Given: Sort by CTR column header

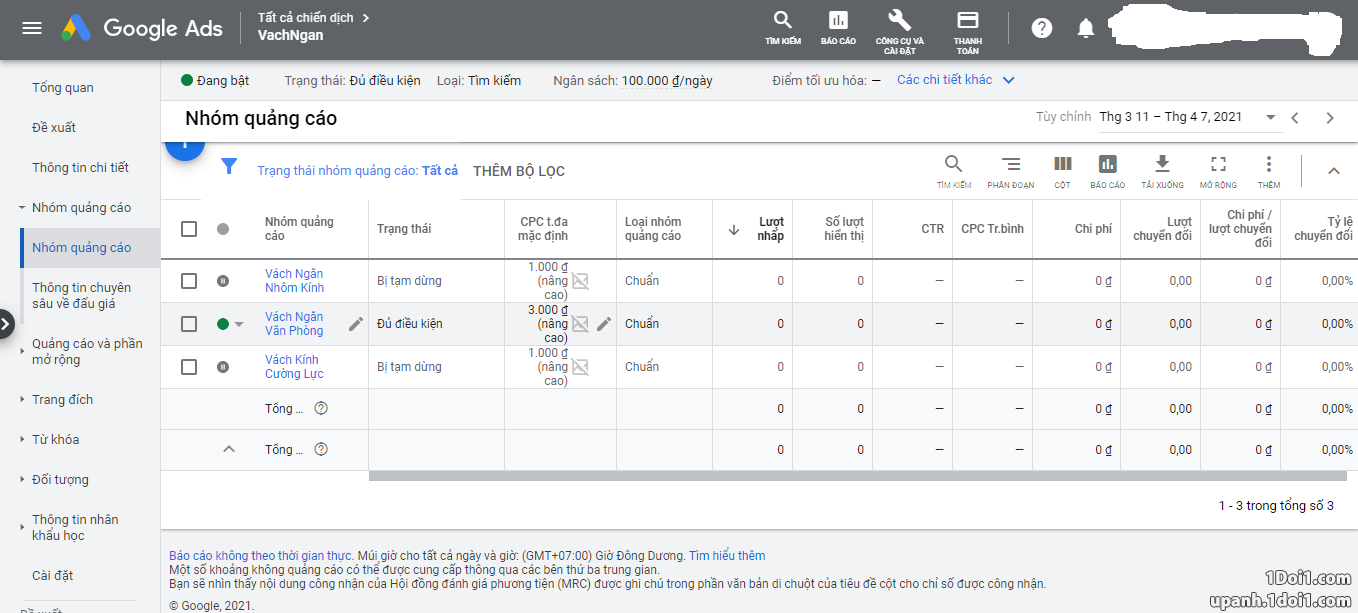Looking at the screenshot, I should tap(932, 229).
